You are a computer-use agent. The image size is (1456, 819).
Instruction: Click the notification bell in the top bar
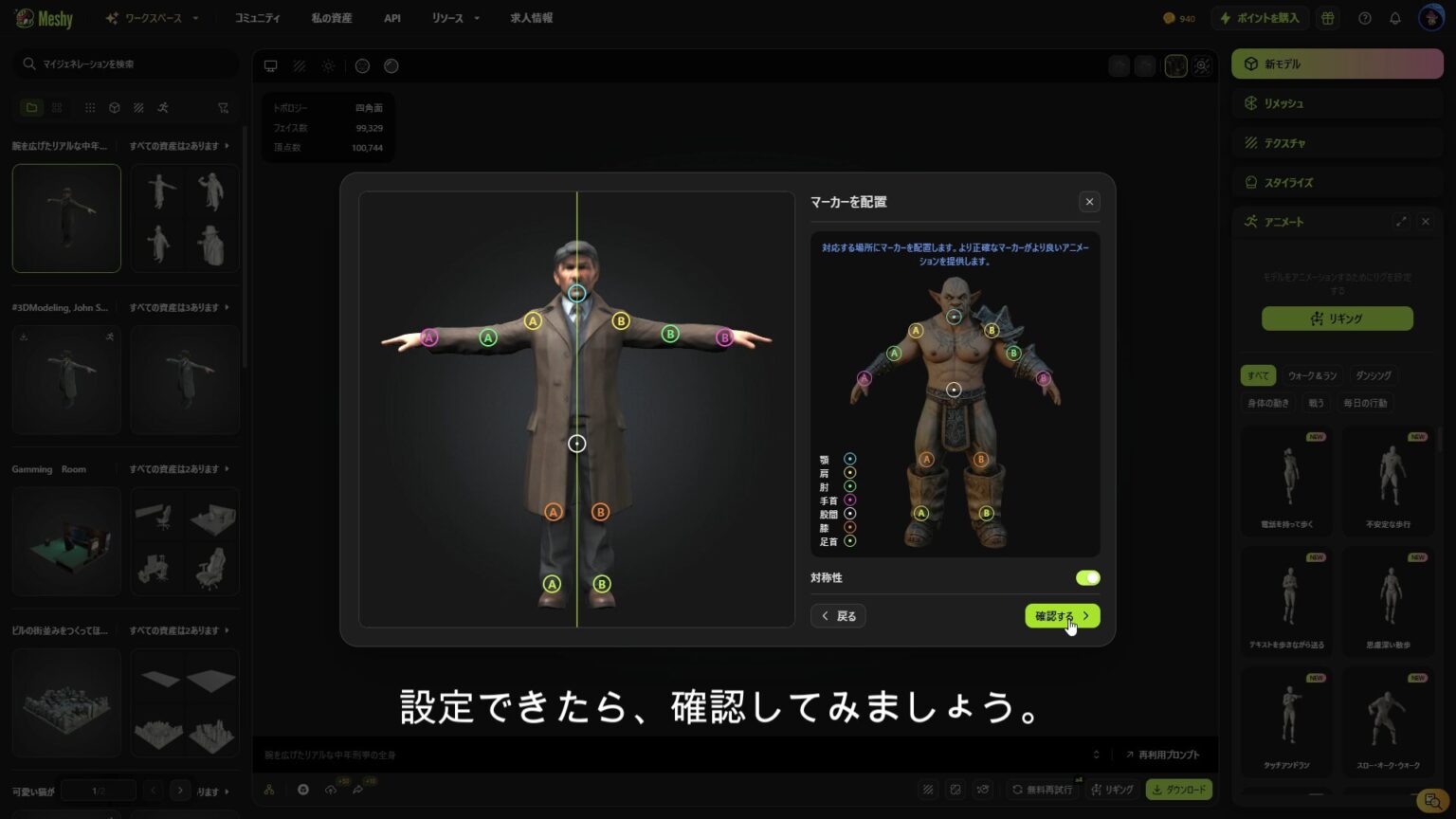pyautogui.click(x=1393, y=17)
